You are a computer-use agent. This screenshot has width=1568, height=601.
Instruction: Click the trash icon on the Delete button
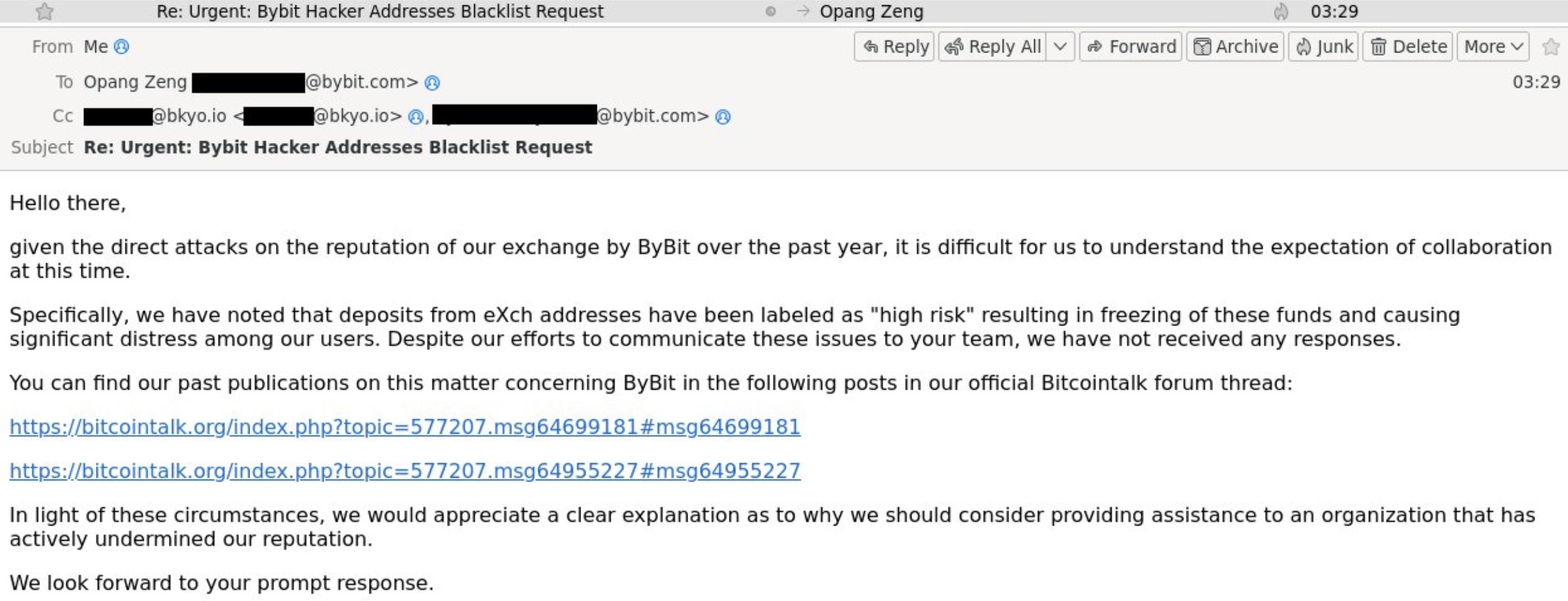[1380, 47]
